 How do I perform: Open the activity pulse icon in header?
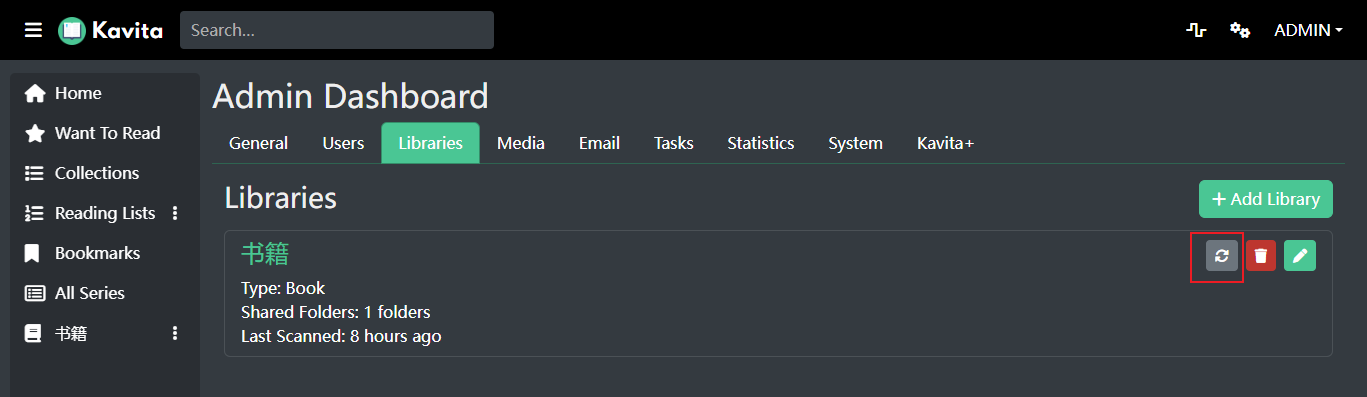point(1196,30)
